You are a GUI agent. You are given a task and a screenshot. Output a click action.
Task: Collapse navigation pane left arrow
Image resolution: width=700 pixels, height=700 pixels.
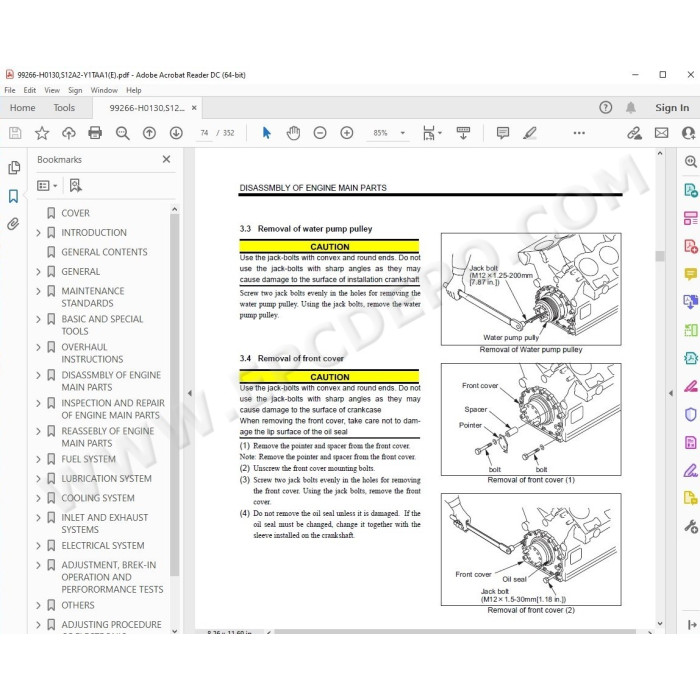(x=190, y=393)
